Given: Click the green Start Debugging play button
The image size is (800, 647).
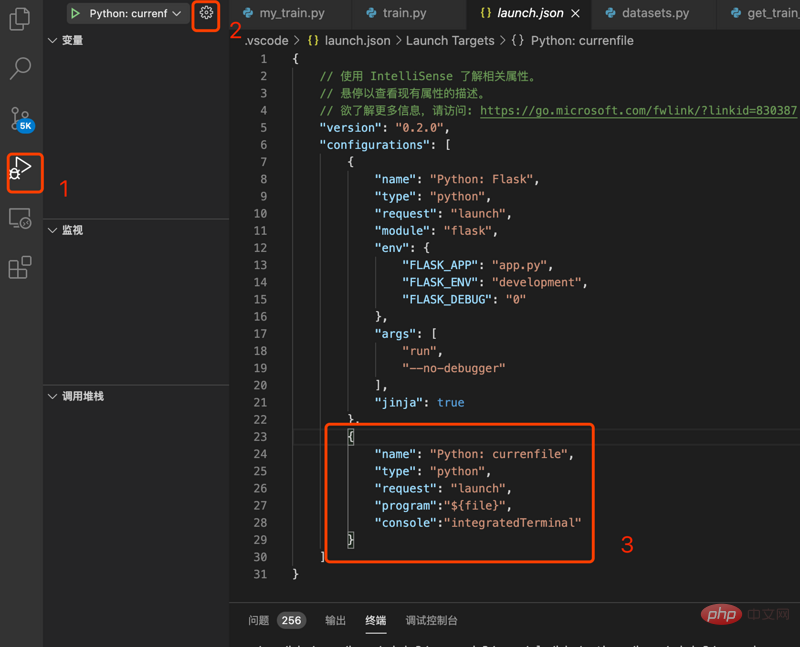Looking at the screenshot, I should 75,14.
